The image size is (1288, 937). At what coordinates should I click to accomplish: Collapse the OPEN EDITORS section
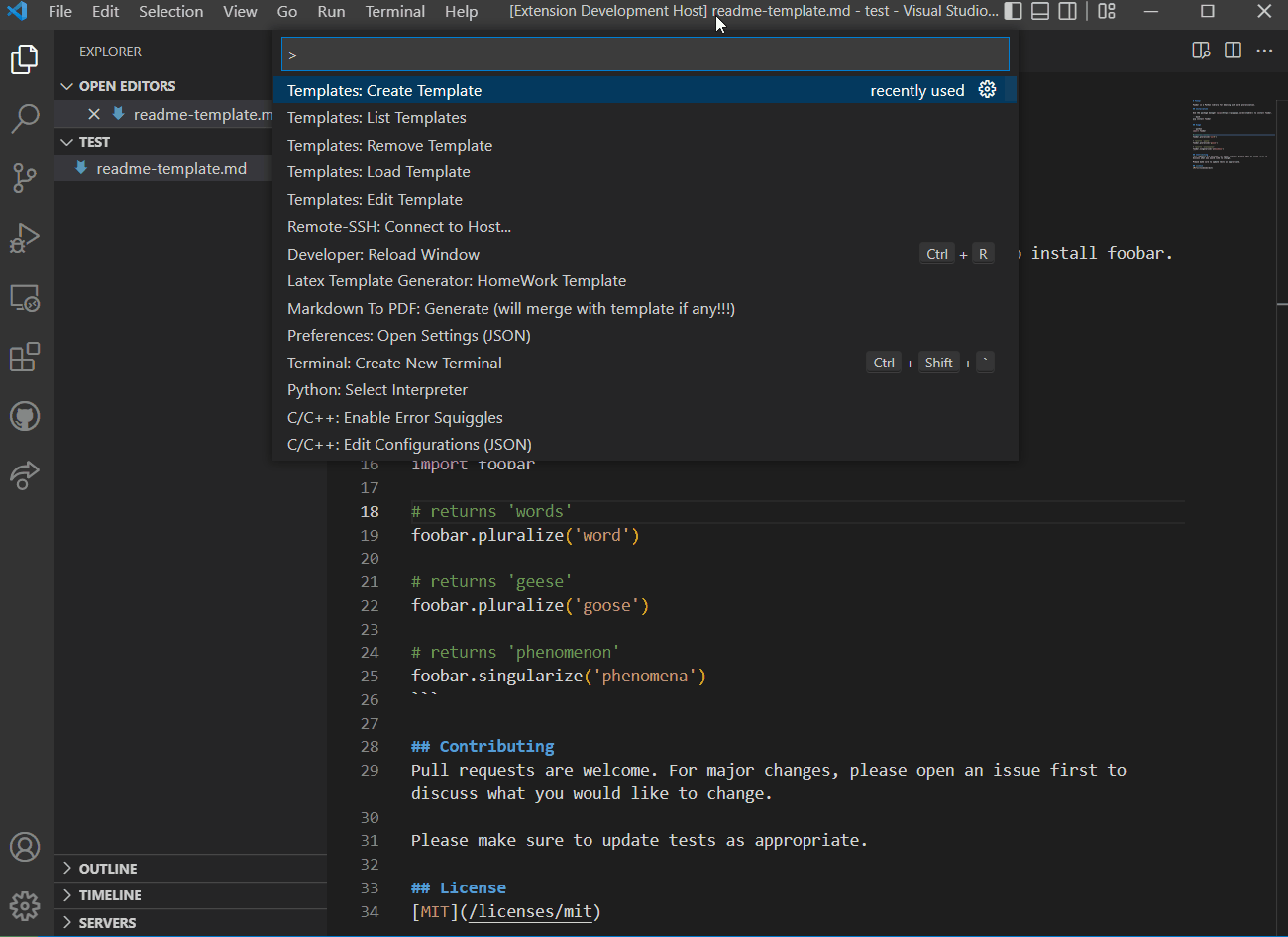pyautogui.click(x=127, y=86)
